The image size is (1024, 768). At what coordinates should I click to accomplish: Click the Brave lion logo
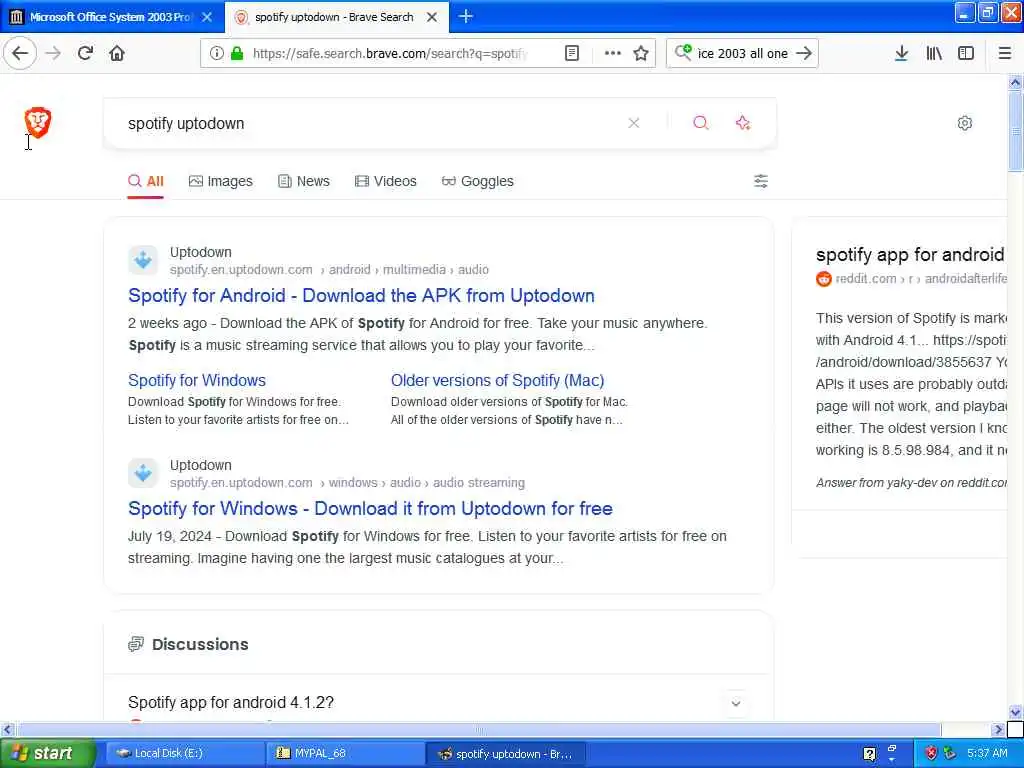38,122
